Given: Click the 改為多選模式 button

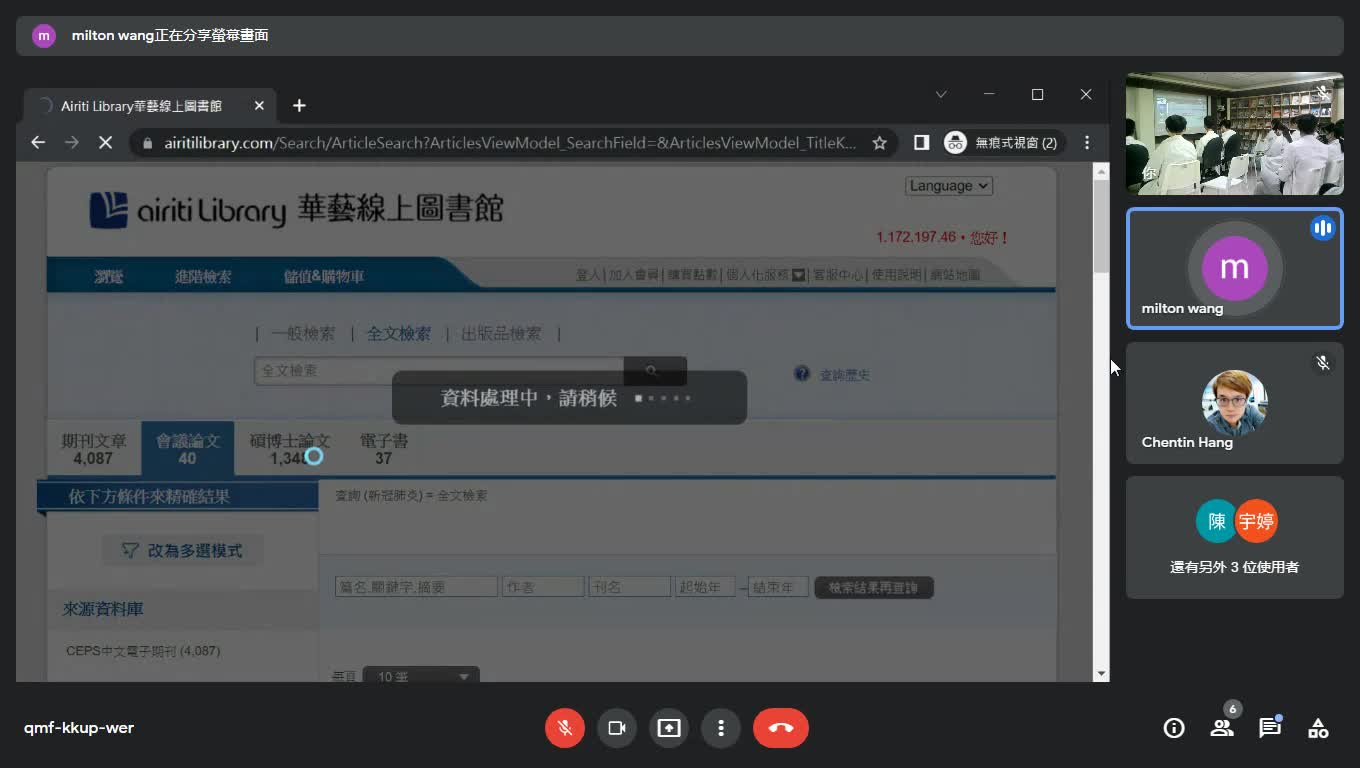Looking at the screenshot, I should pos(182,551).
